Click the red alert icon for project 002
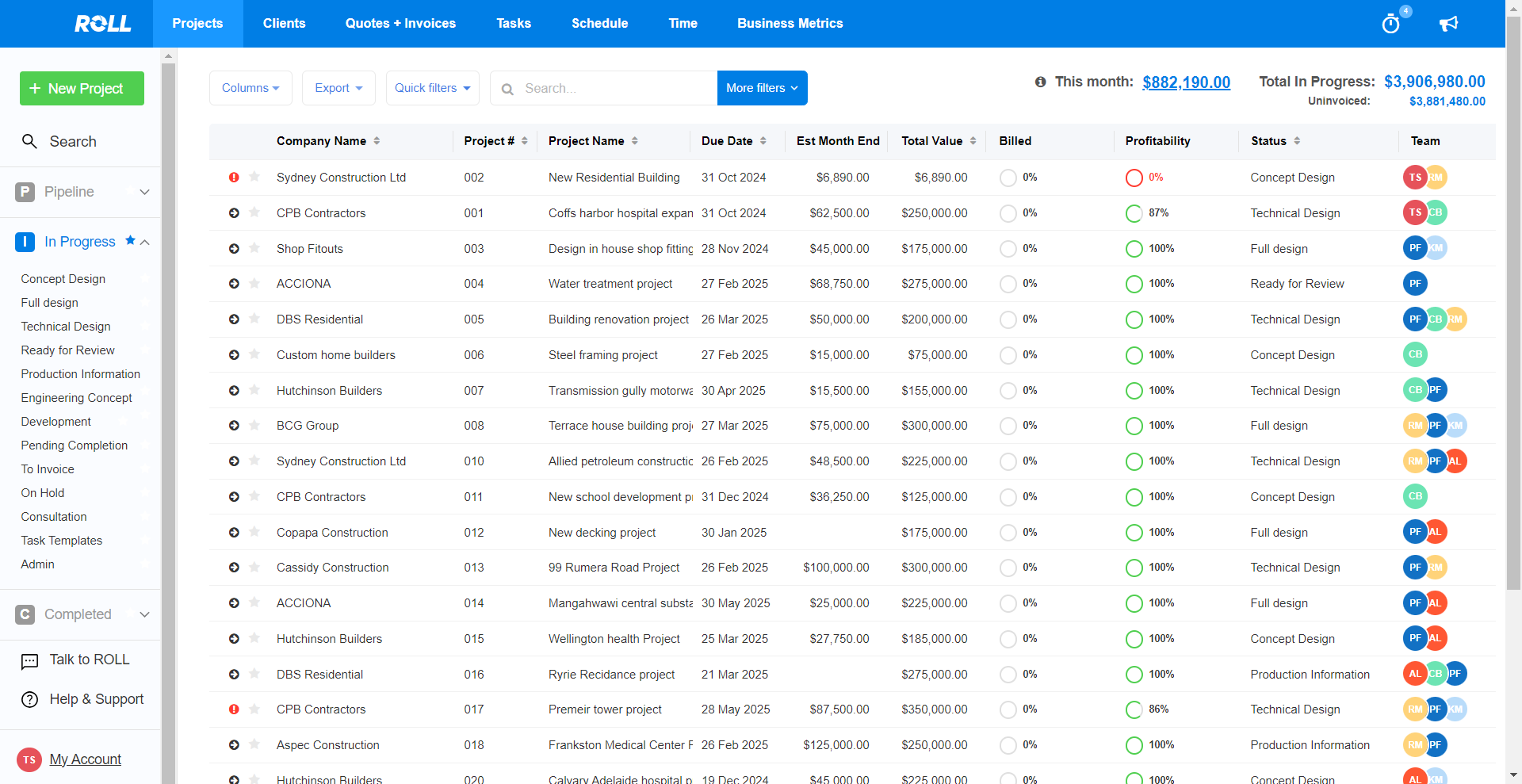The image size is (1522, 784). (234, 178)
